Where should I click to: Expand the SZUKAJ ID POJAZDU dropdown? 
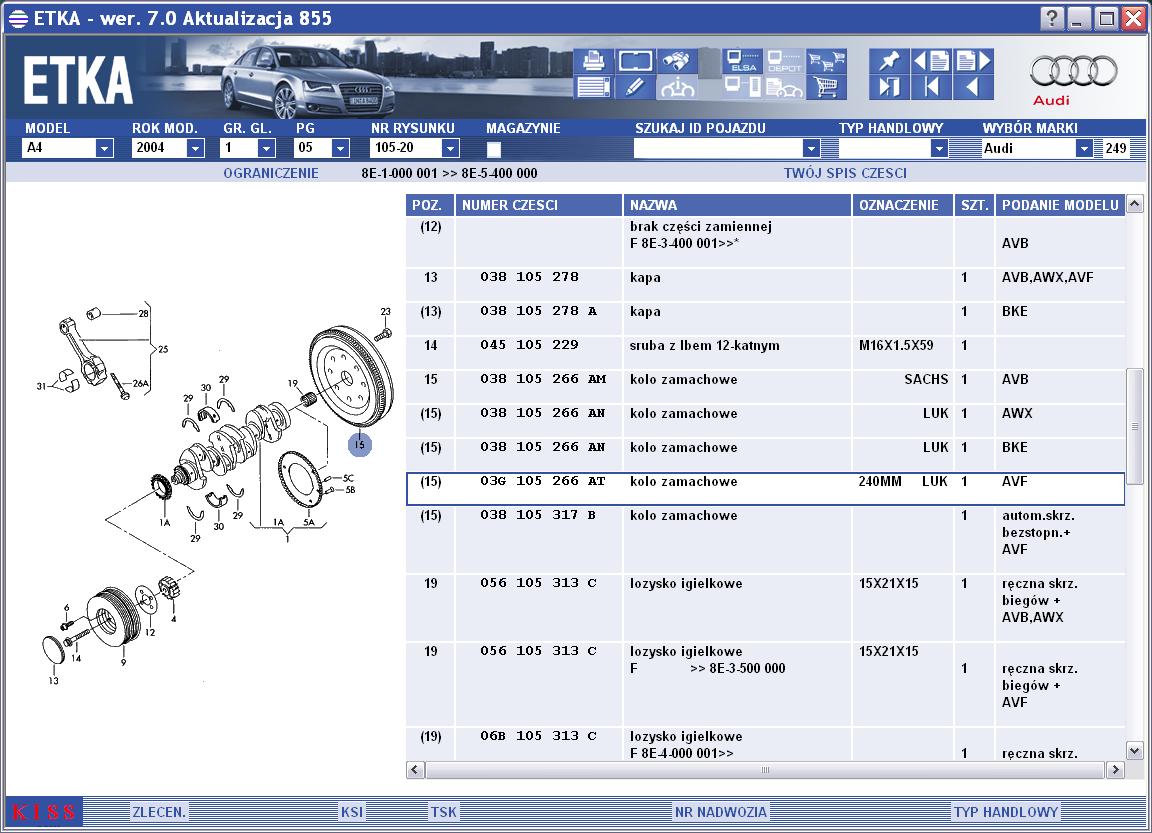811,148
